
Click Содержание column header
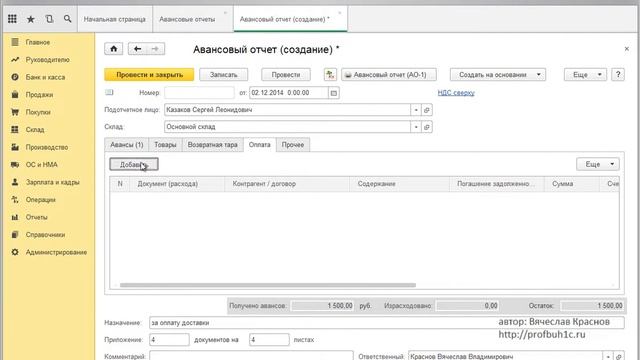(x=400, y=184)
